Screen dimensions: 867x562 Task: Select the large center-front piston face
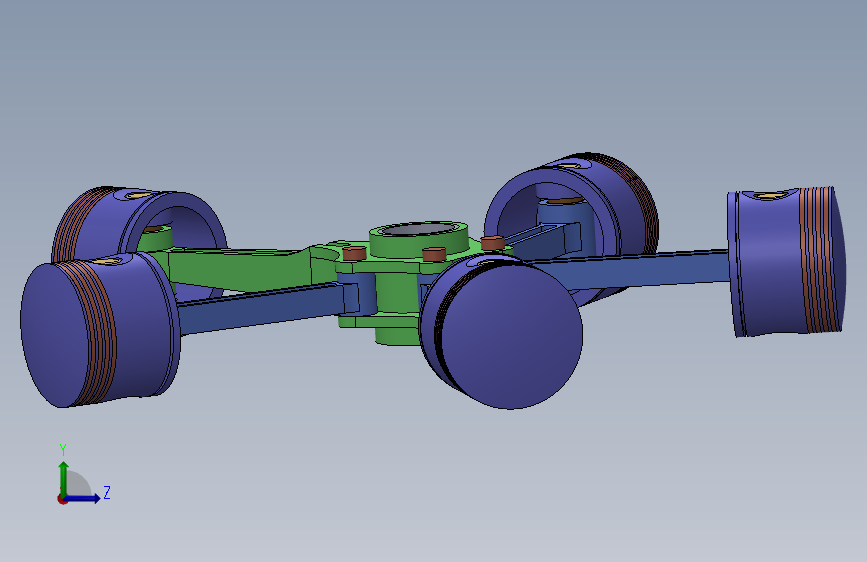pos(511,335)
